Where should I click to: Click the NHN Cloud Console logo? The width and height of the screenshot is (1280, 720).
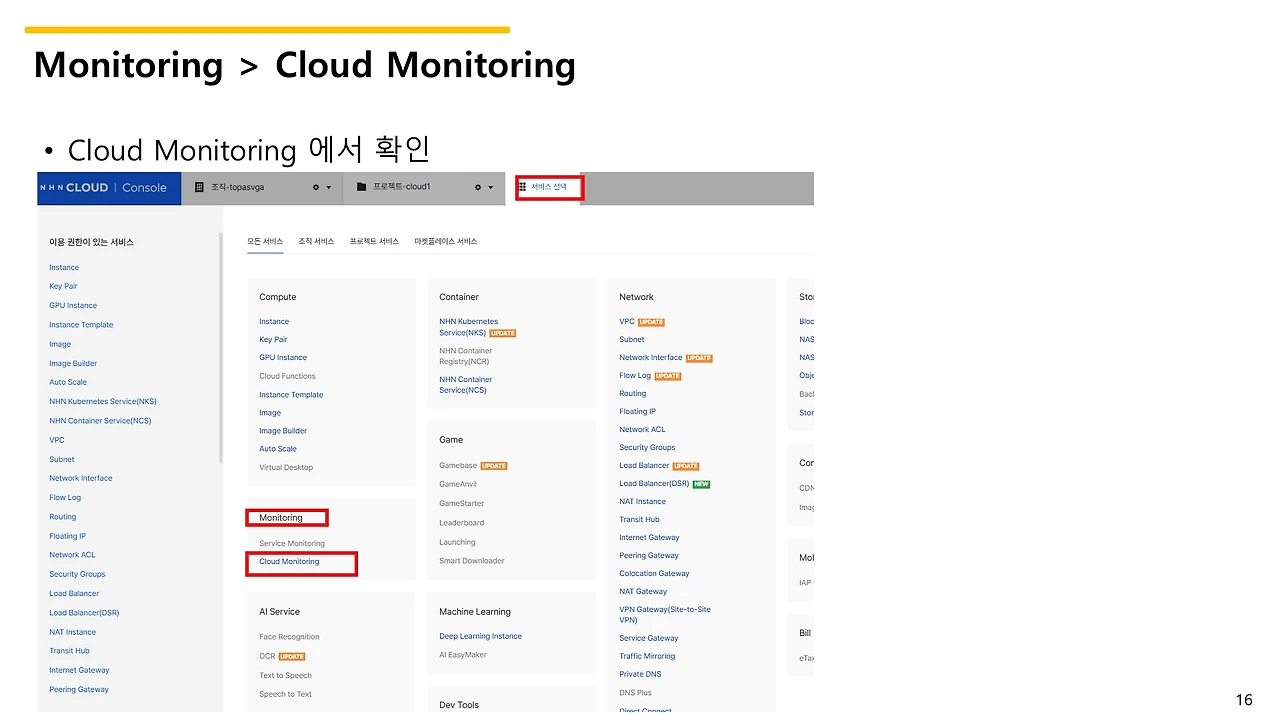tap(103, 187)
